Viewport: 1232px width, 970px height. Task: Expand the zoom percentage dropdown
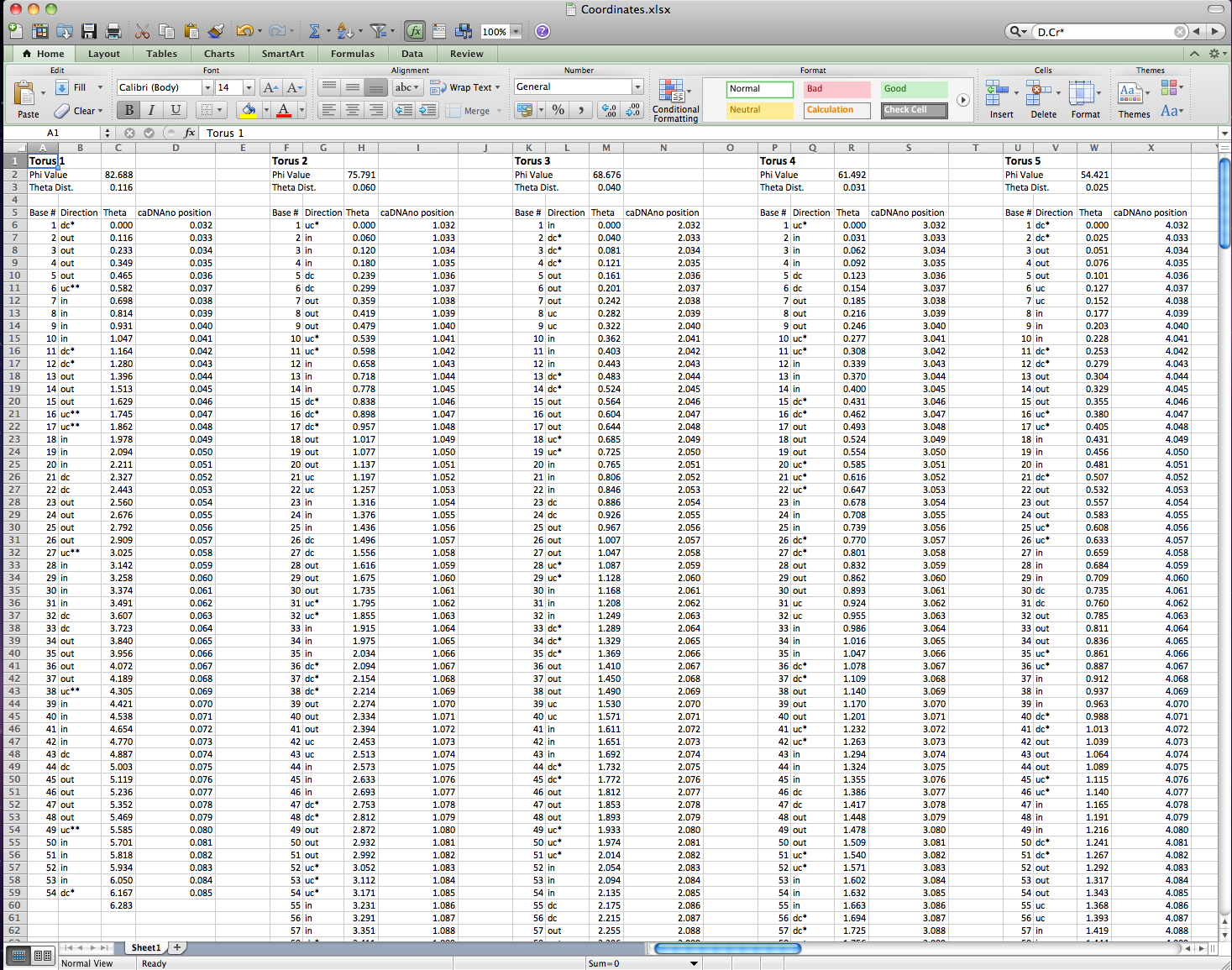coord(516,32)
